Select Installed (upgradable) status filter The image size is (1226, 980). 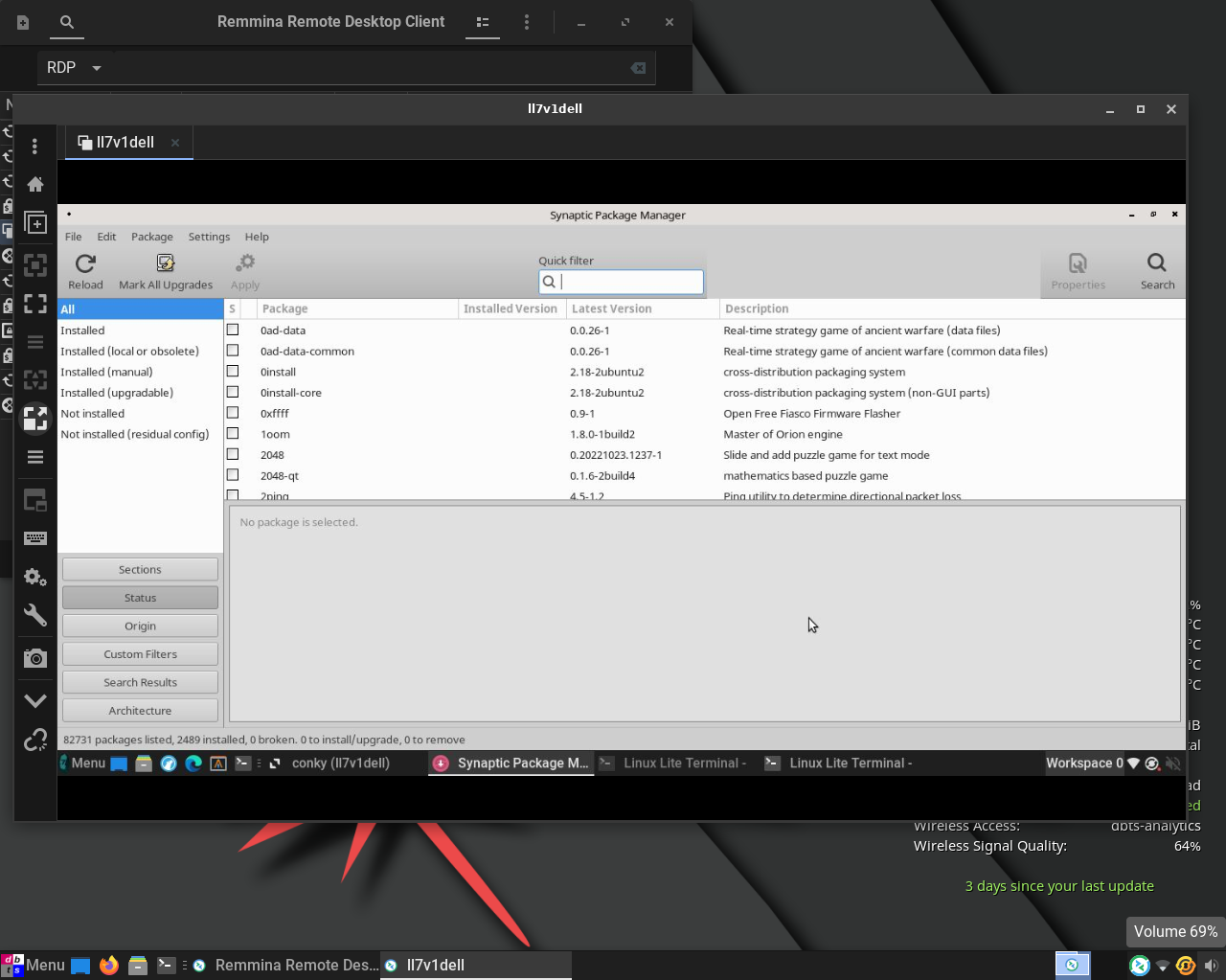click(140, 393)
